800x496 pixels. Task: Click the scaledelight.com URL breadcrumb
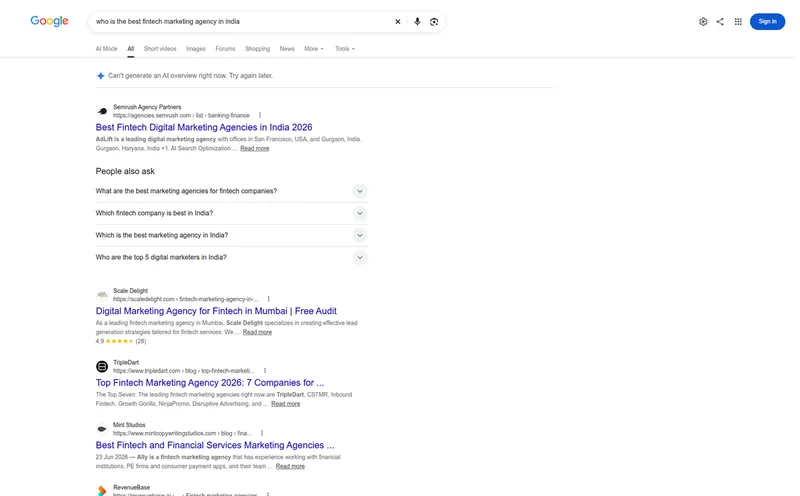186,299
